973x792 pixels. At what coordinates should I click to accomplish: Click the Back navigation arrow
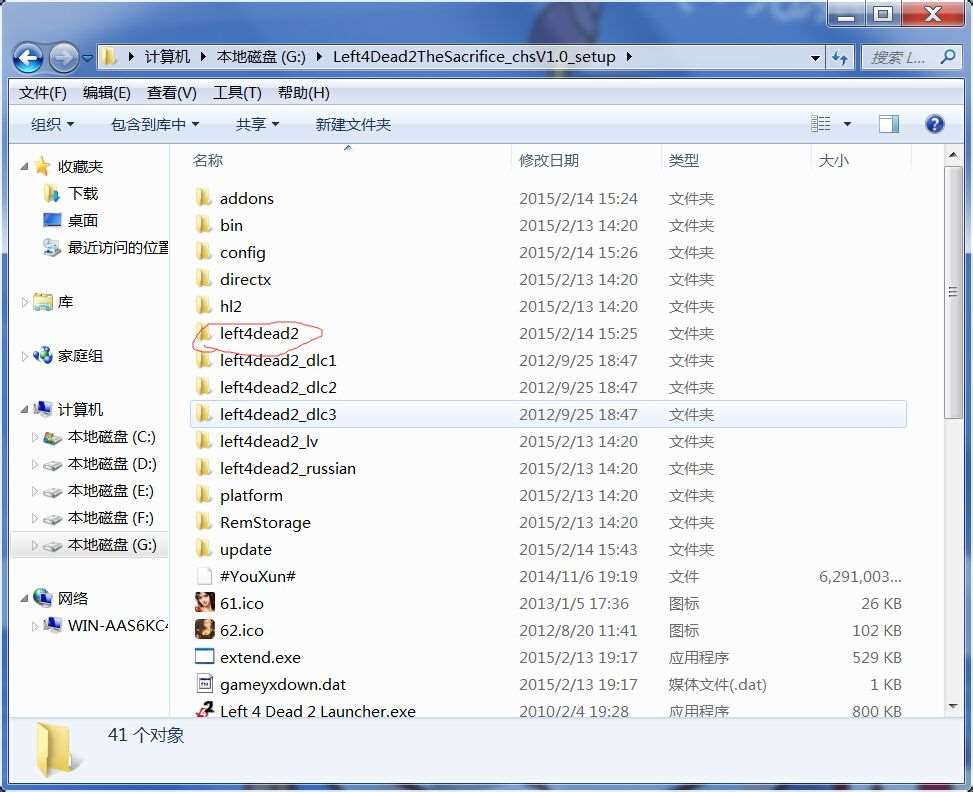28,58
